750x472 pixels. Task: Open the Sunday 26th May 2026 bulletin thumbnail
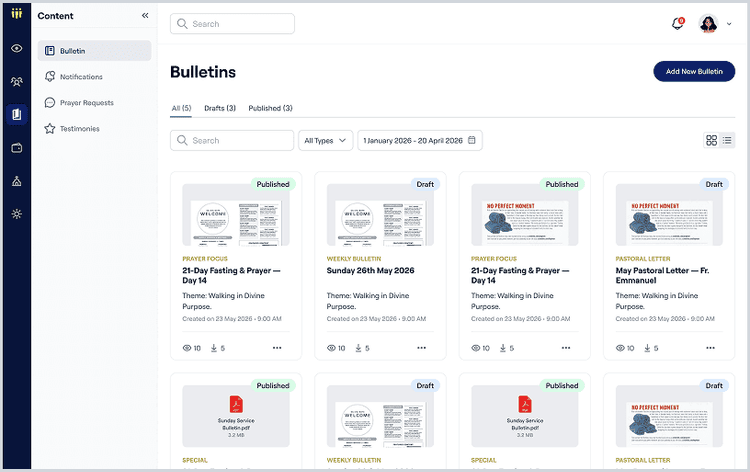click(380, 215)
